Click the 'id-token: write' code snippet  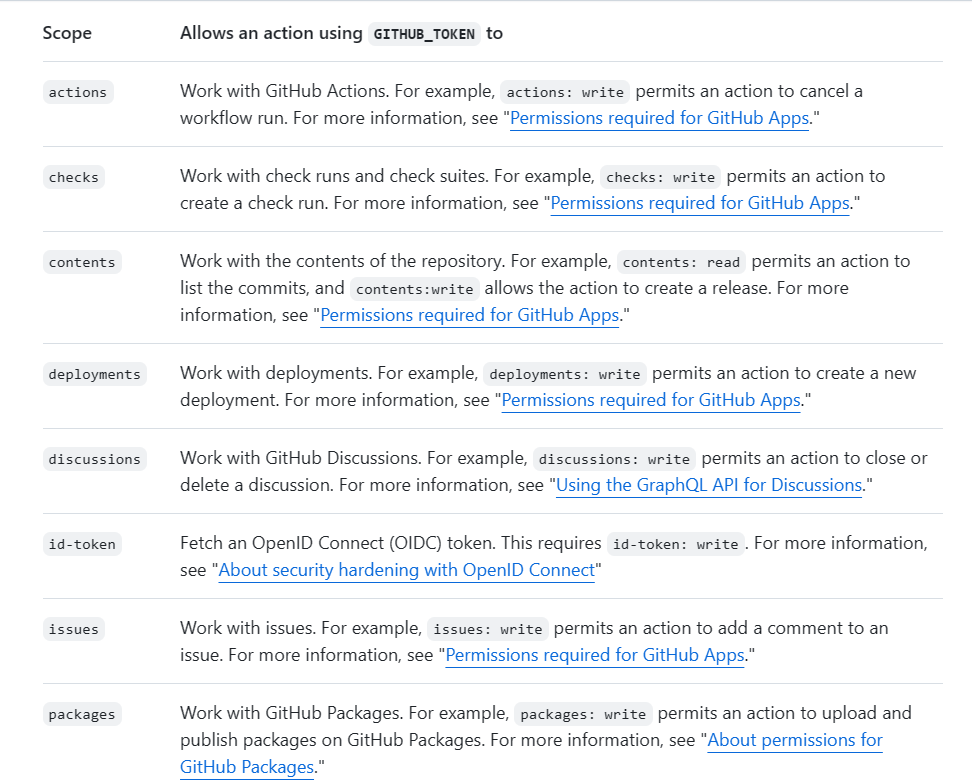click(676, 544)
